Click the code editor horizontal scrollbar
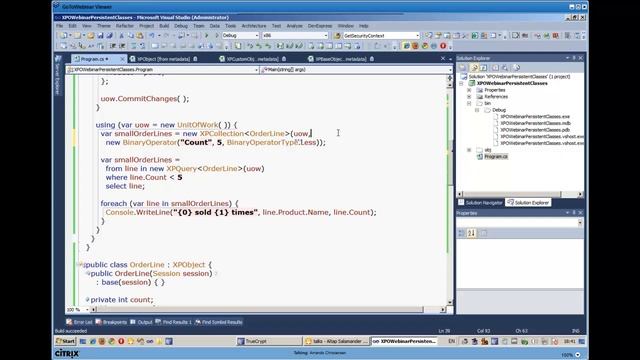The image size is (640, 360). (268, 310)
